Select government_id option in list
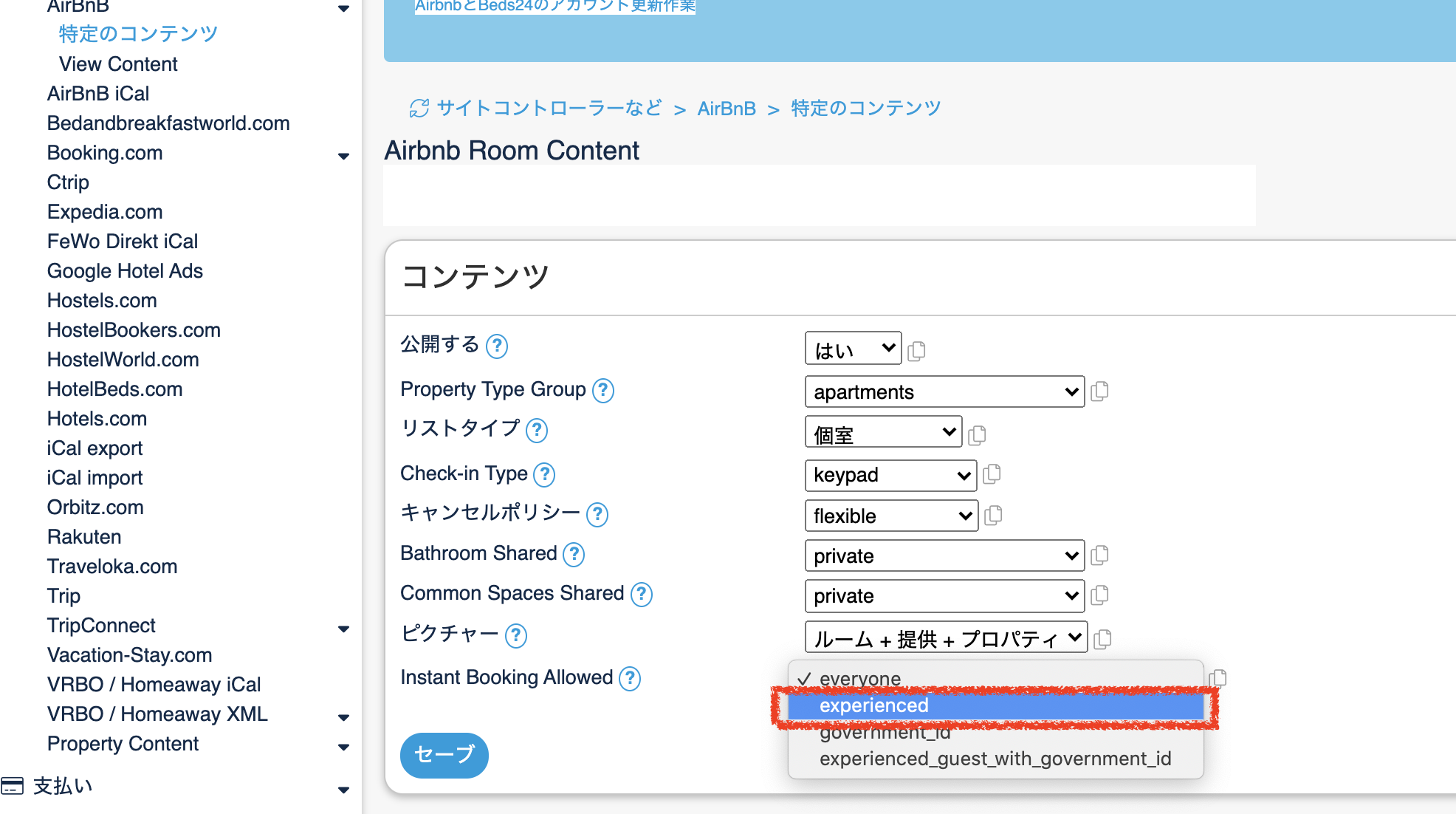 point(885,733)
